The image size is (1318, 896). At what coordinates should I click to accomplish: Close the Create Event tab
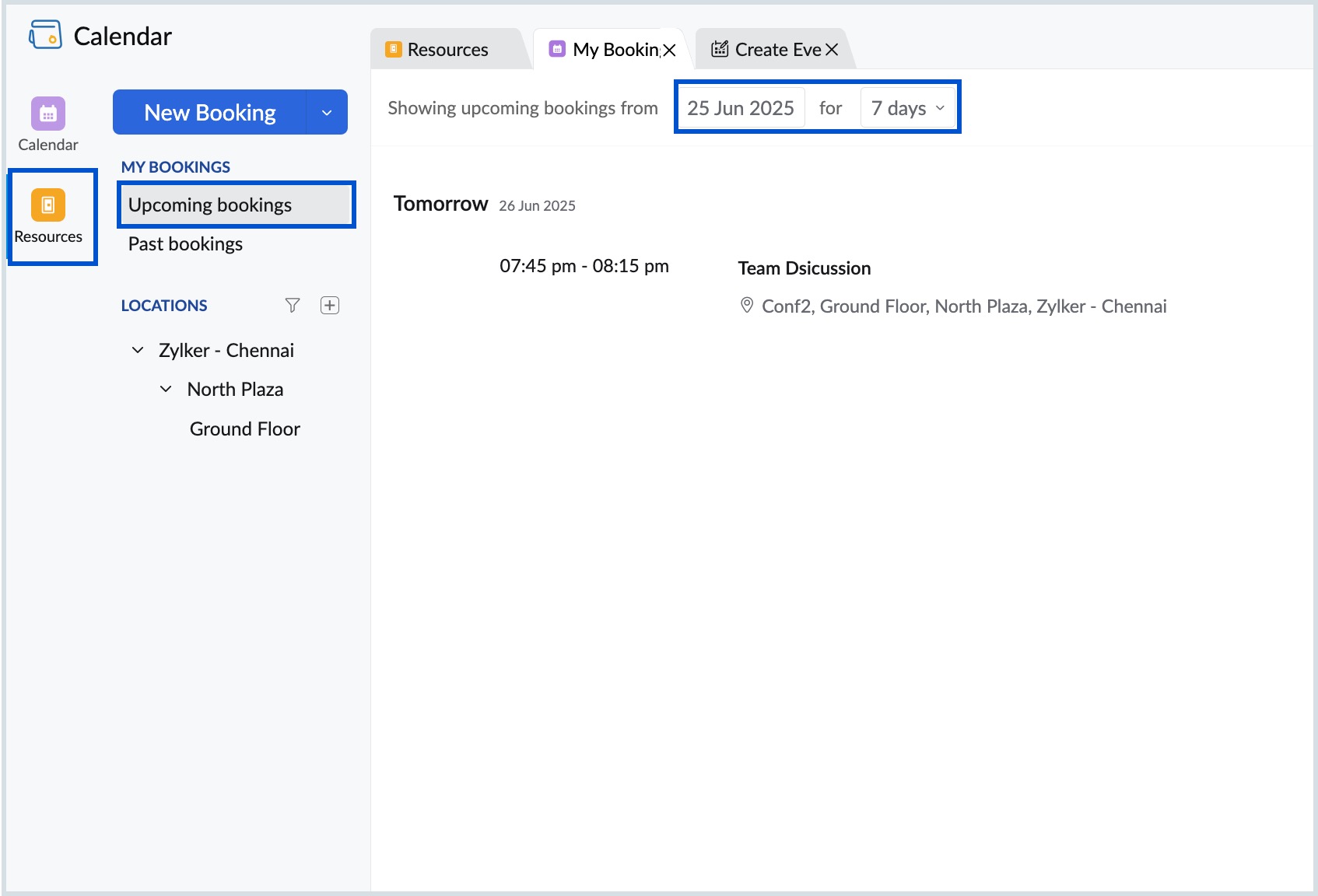click(x=832, y=50)
